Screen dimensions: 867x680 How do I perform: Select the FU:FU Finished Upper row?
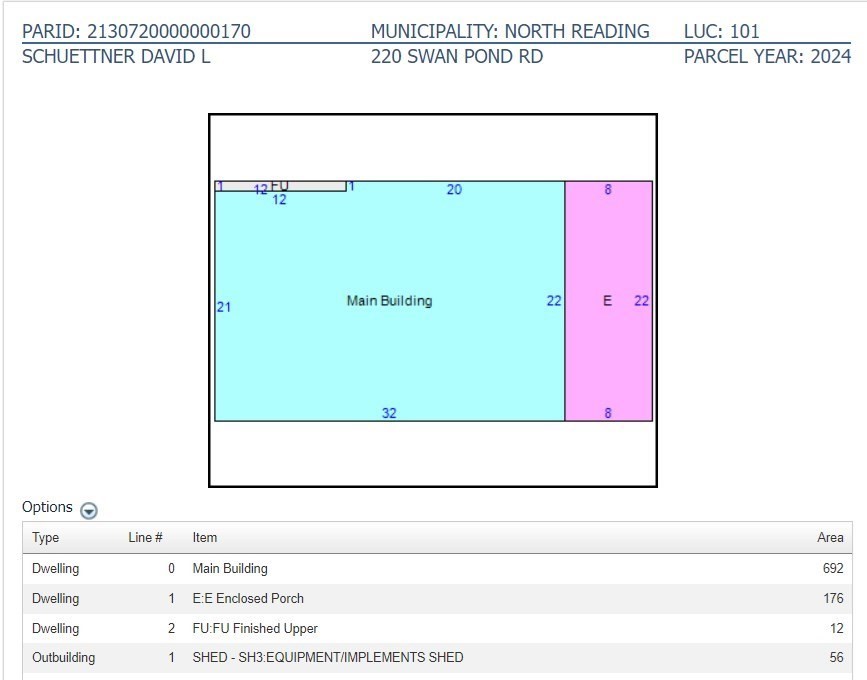pos(255,629)
